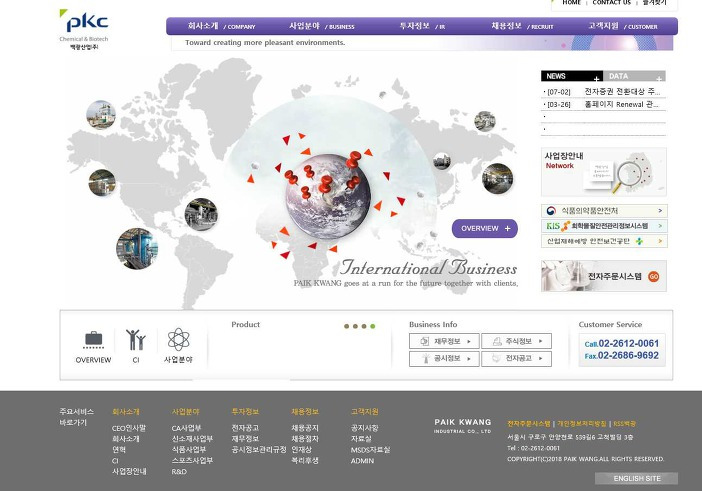Click the magnifier Network map banner

(x=604, y=172)
